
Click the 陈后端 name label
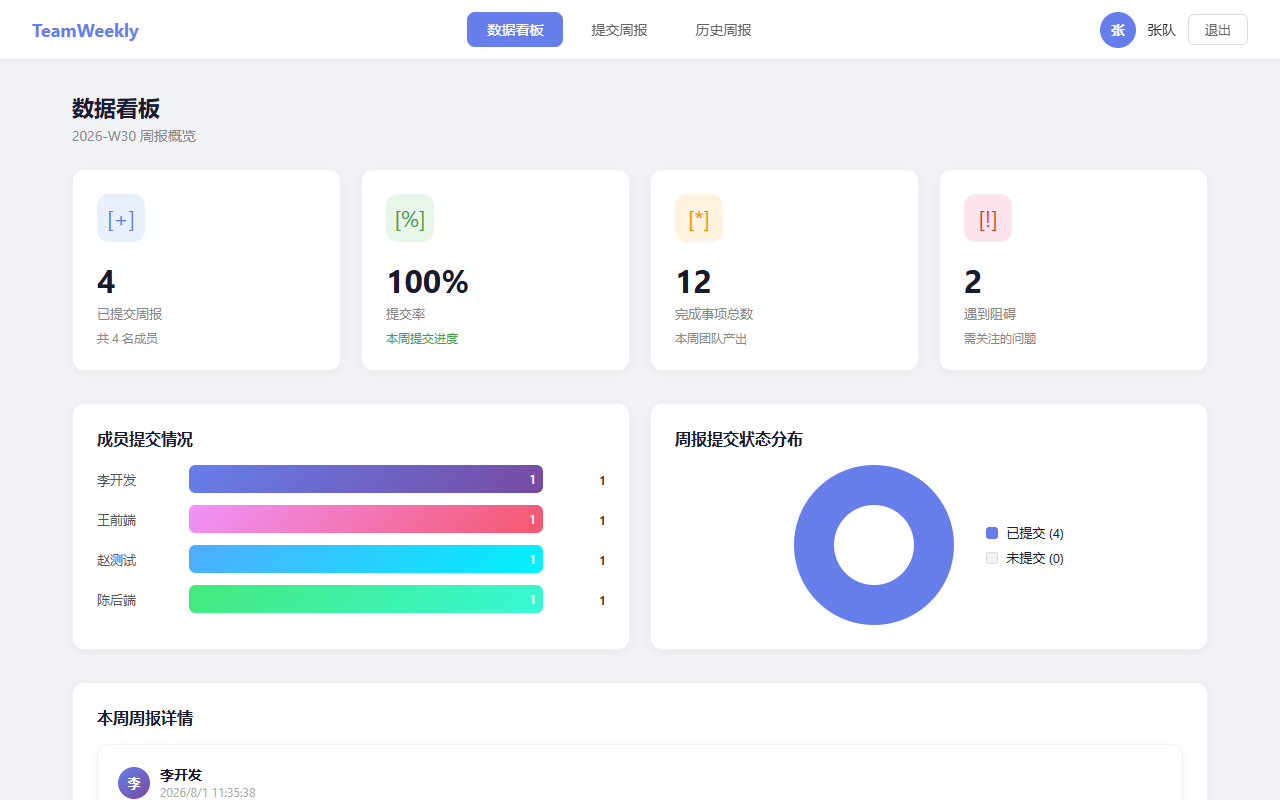[x=116, y=600]
